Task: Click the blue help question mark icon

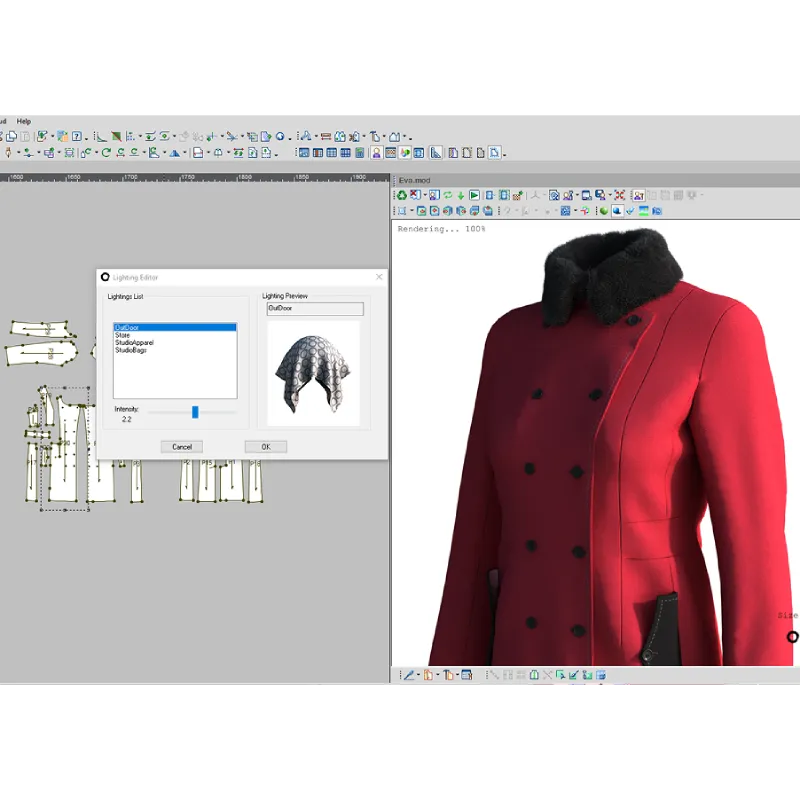Action: coord(77,136)
